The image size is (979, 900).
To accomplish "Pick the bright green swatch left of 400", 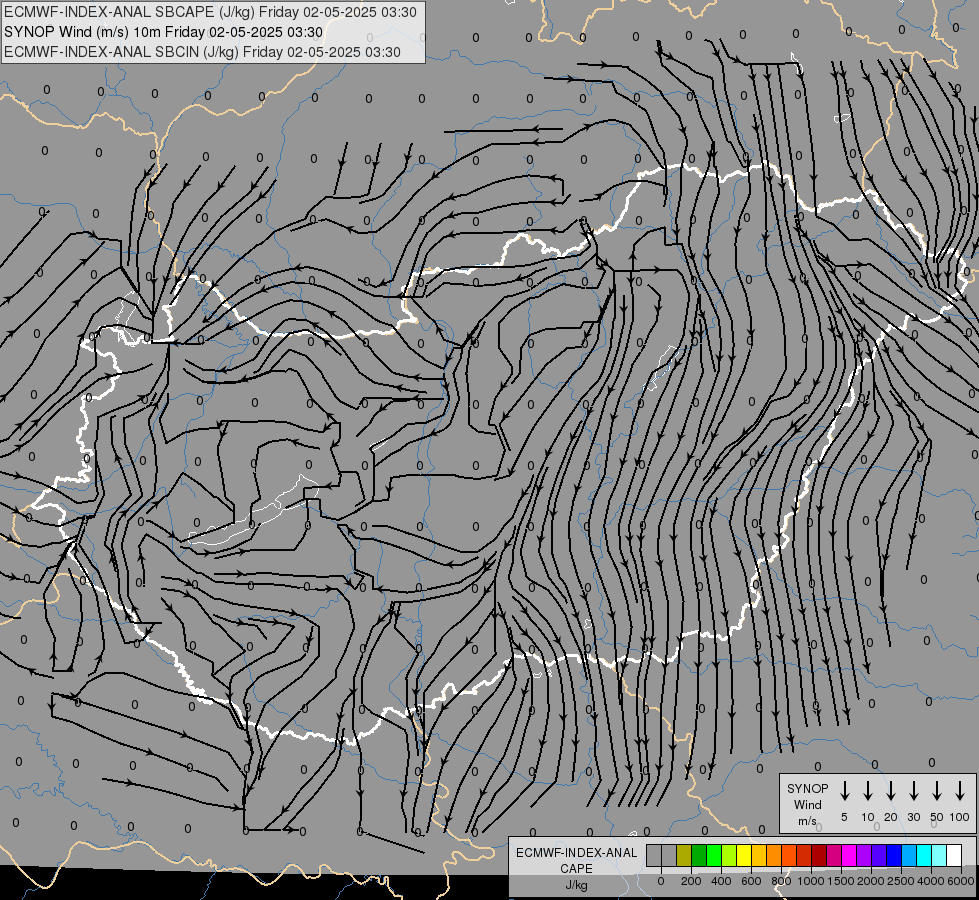I will coord(714,855).
